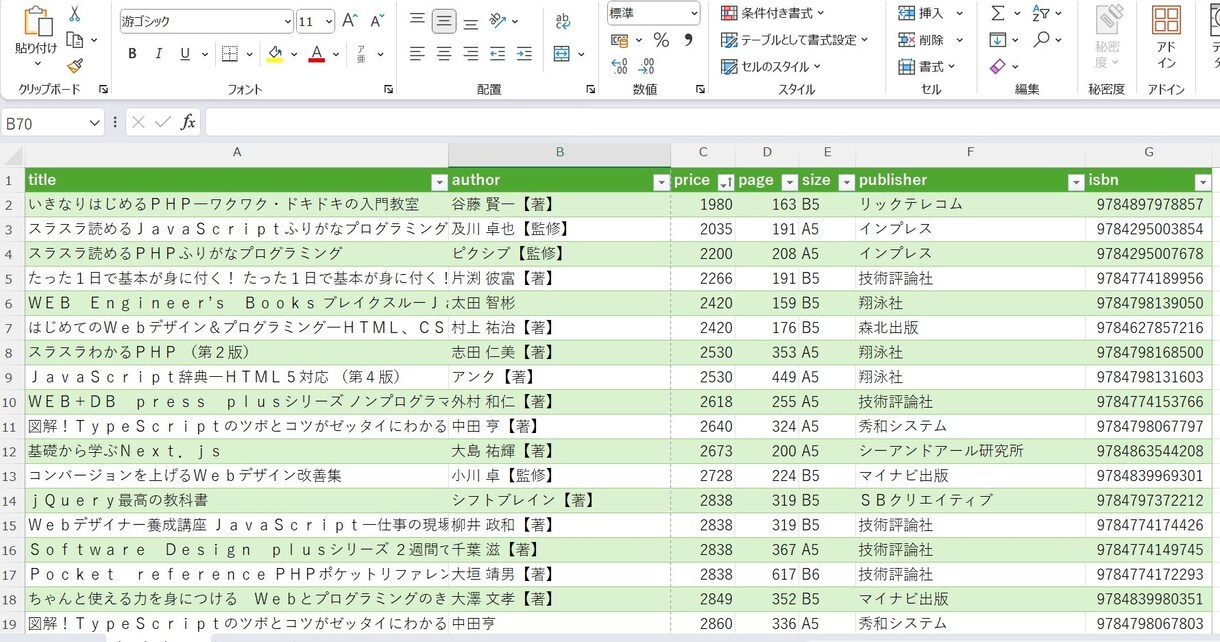Toggle middle vertical alignment
Viewport: 1220px width, 642px height.
(444, 21)
